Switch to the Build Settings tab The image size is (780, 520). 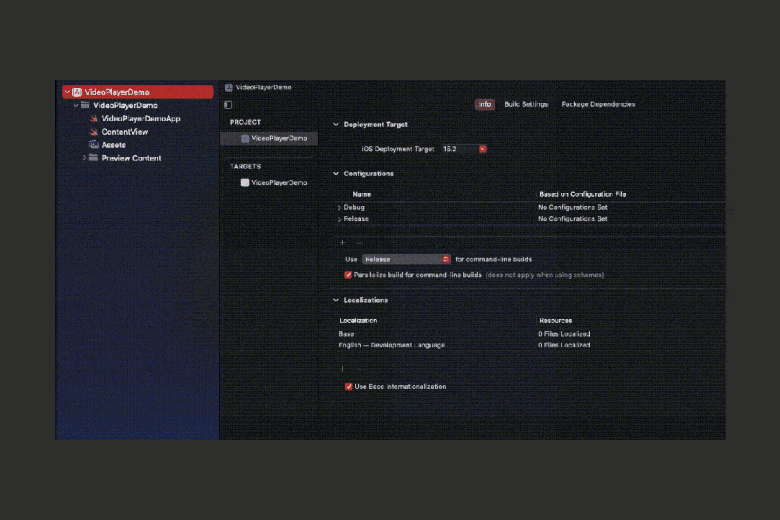coord(526,104)
